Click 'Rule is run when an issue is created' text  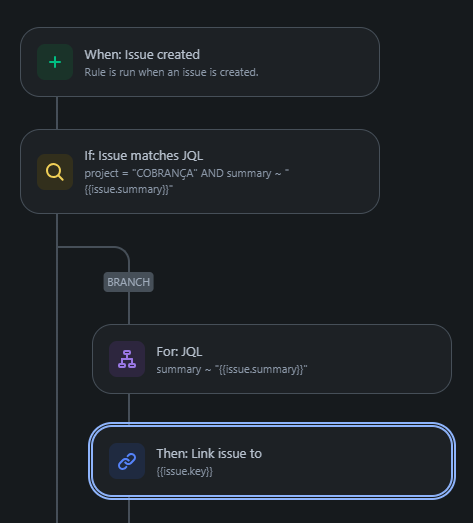click(x=171, y=72)
